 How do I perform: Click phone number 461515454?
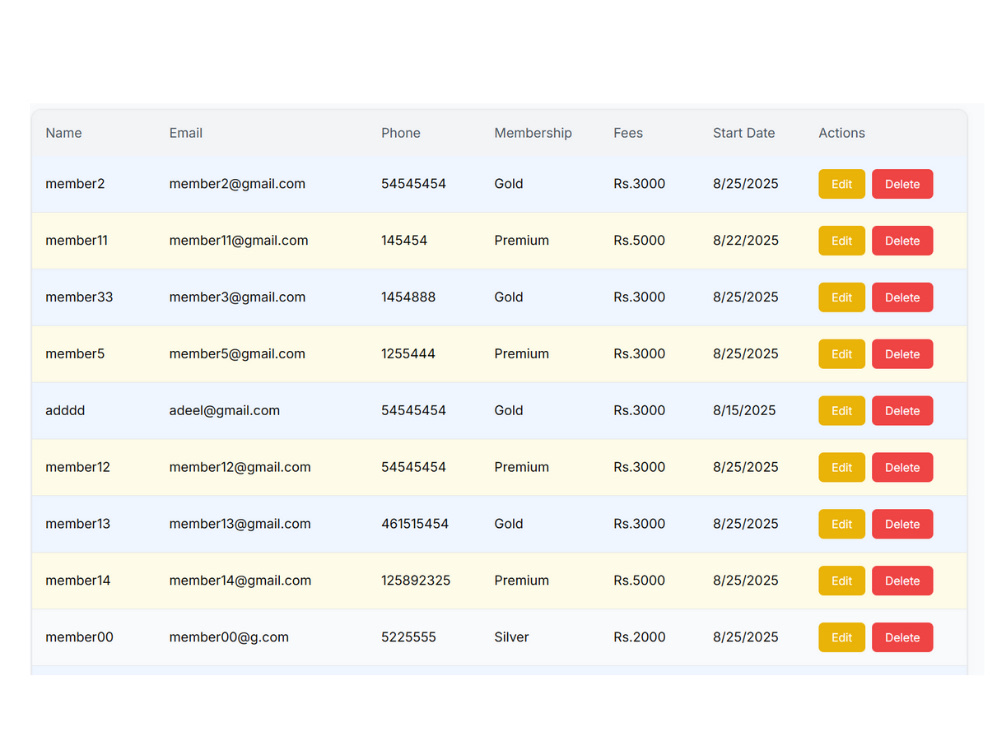click(415, 524)
